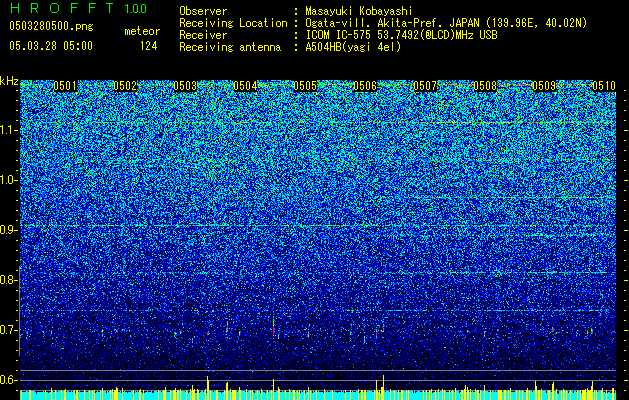
Task: Click the meteor count value 124
Action: pyautogui.click(x=148, y=46)
